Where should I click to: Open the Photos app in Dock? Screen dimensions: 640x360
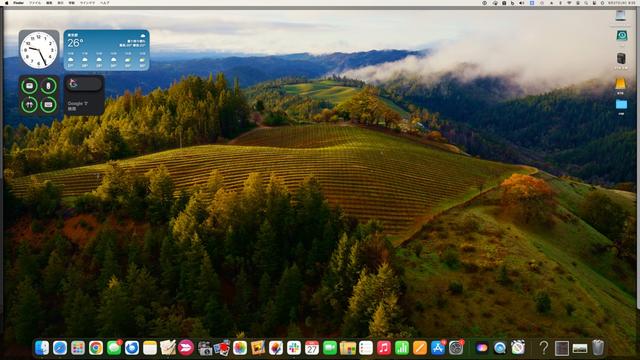click(x=240, y=348)
